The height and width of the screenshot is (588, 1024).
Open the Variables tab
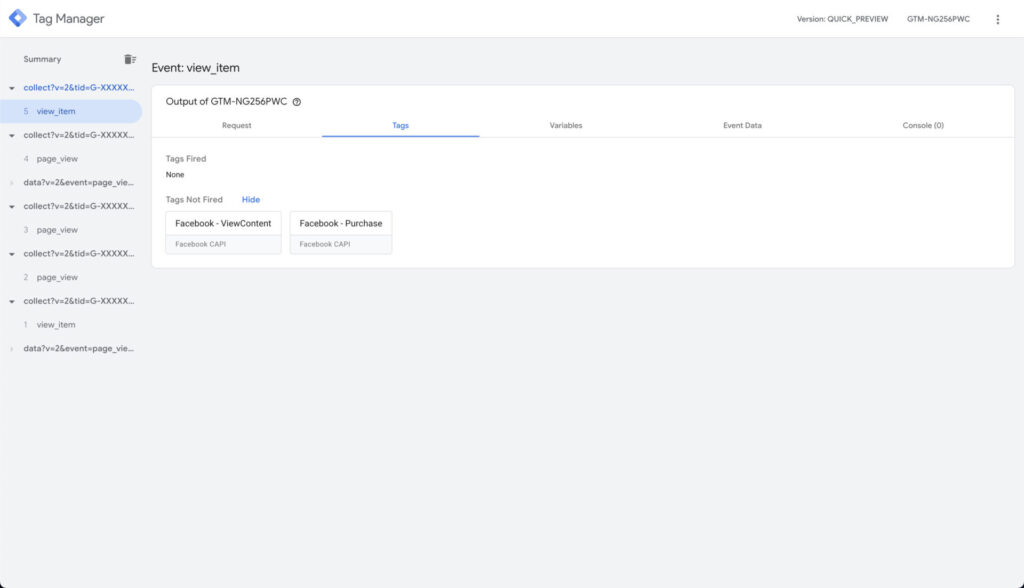pyautogui.click(x=565, y=126)
